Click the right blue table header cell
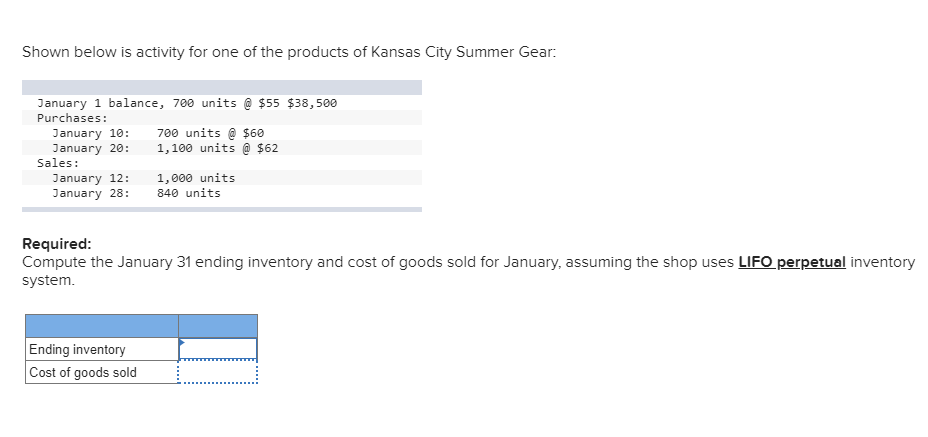This screenshot has height=437, width=928. point(218,326)
